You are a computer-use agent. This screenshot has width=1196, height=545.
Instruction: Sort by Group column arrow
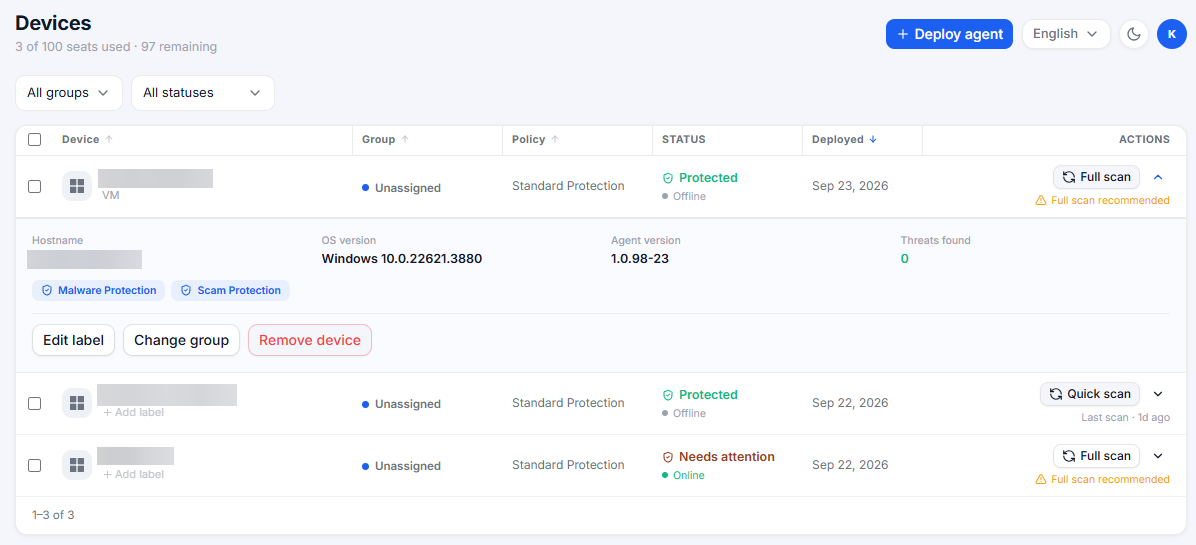pyautogui.click(x=405, y=139)
